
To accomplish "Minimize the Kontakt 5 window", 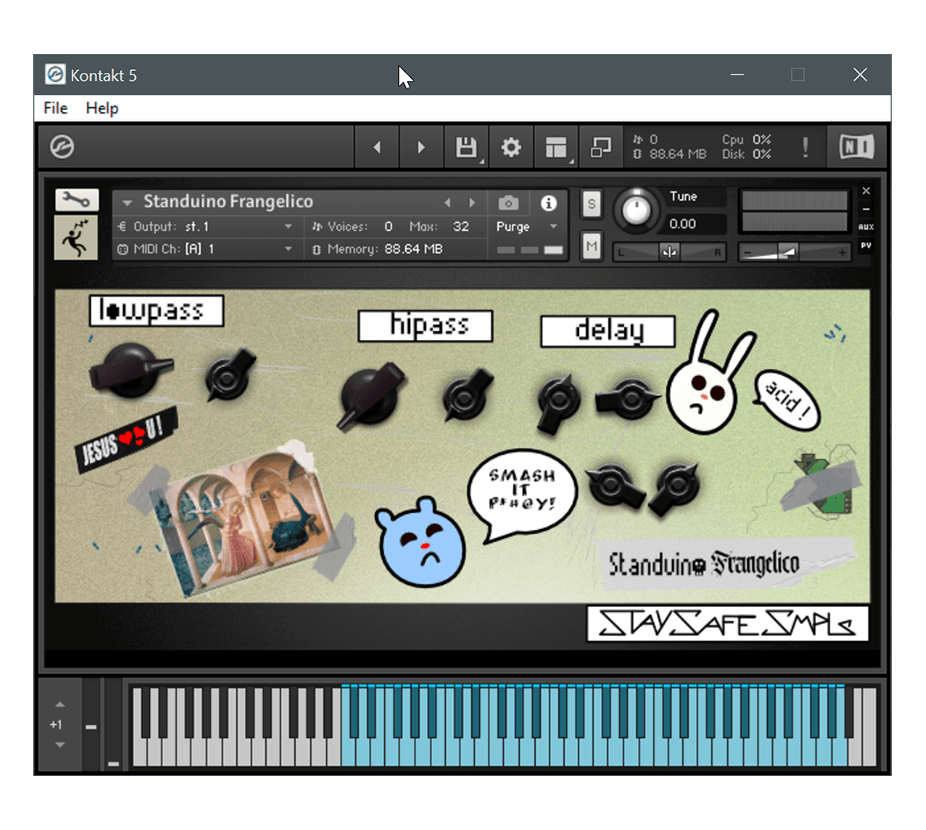I will point(737,75).
